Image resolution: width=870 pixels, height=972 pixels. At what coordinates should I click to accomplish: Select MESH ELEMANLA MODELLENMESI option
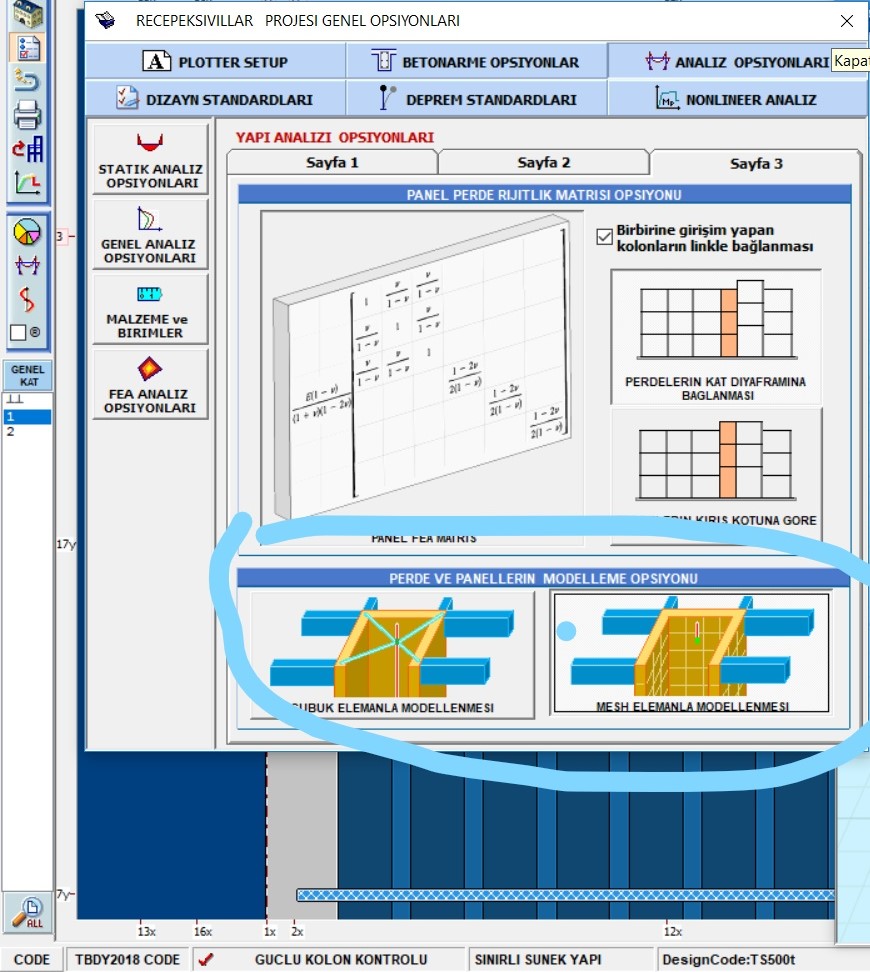click(x=690, y=652)
